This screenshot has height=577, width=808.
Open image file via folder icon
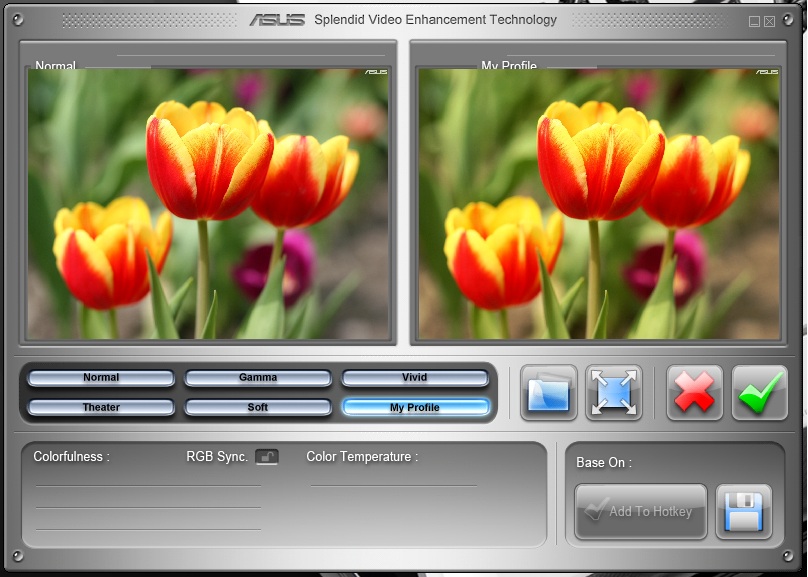(549, 393)
